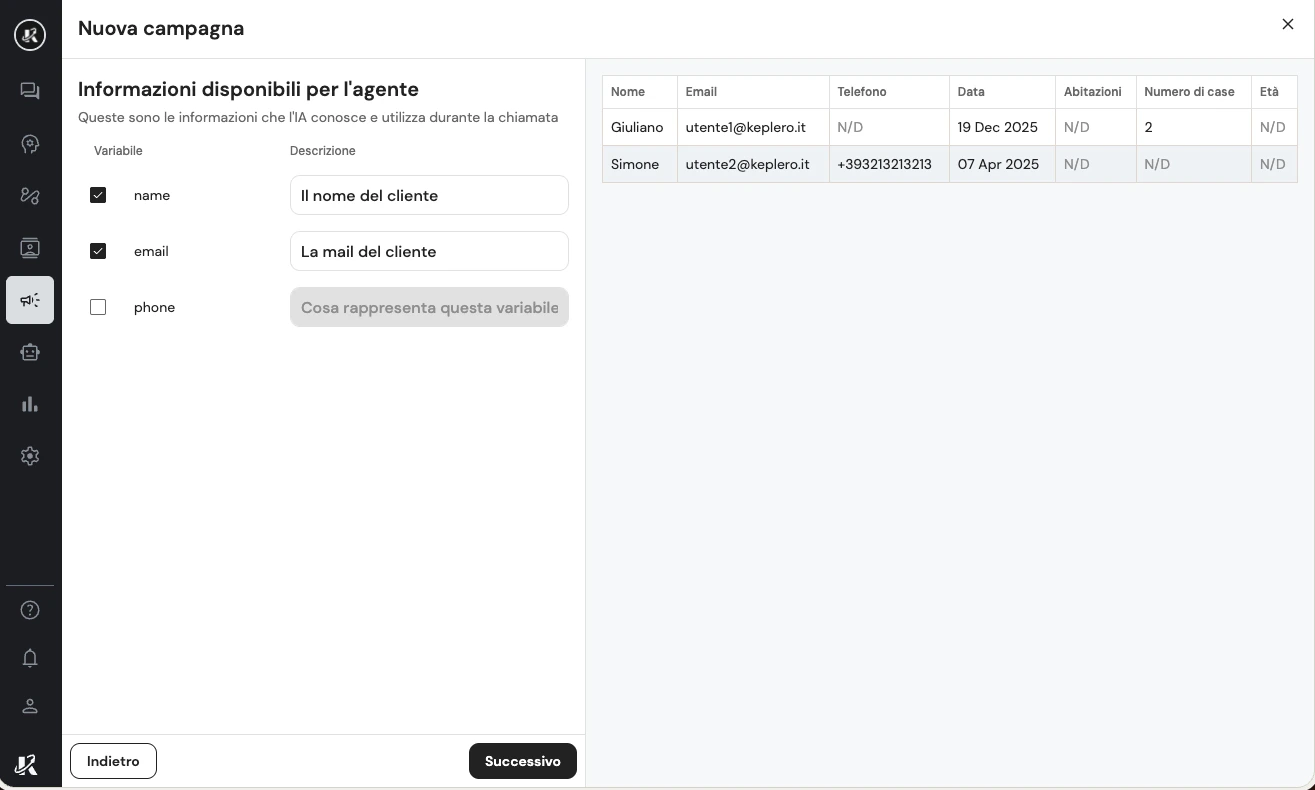This screenshot has width=1315, height=790.
Task: Click the Keplero logo at sidebar bottom
Action: click(27, 765)
